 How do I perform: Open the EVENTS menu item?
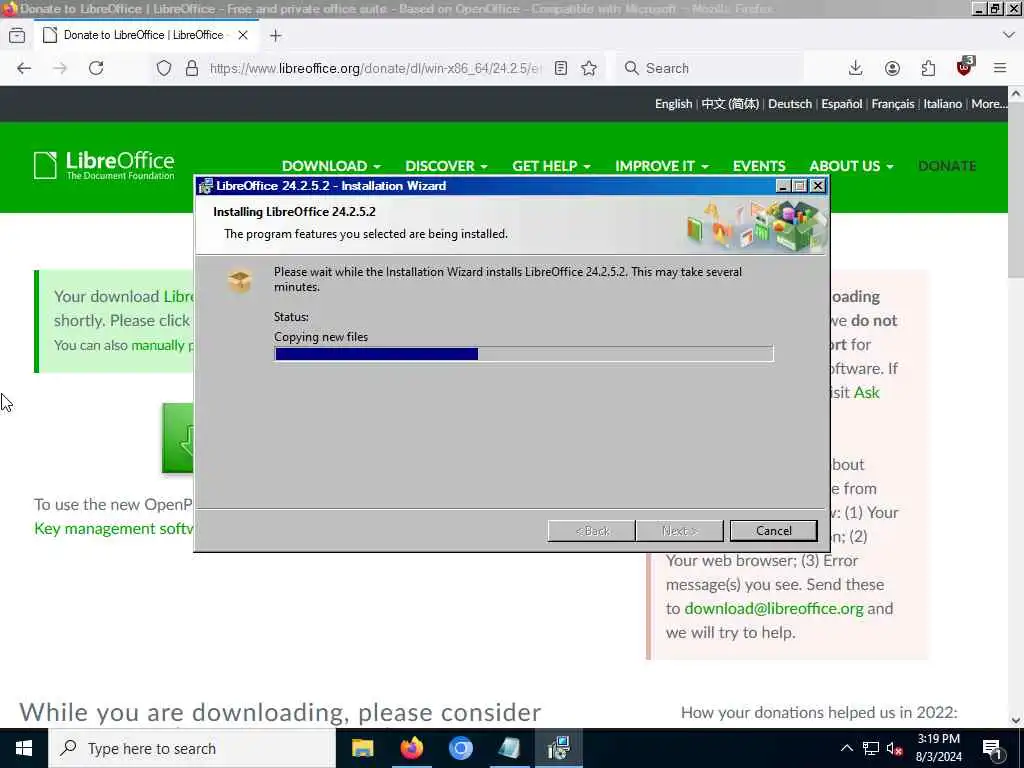click(x=759, y=166)
